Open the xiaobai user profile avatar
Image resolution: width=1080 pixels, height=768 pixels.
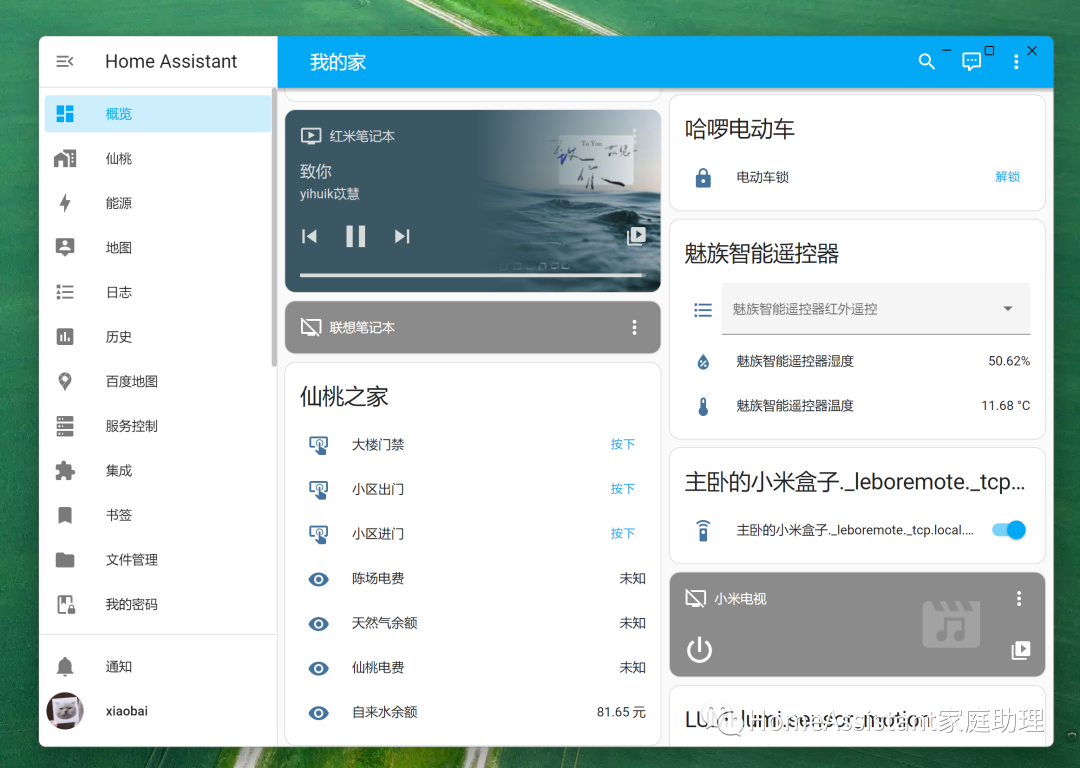click(65, 711)
